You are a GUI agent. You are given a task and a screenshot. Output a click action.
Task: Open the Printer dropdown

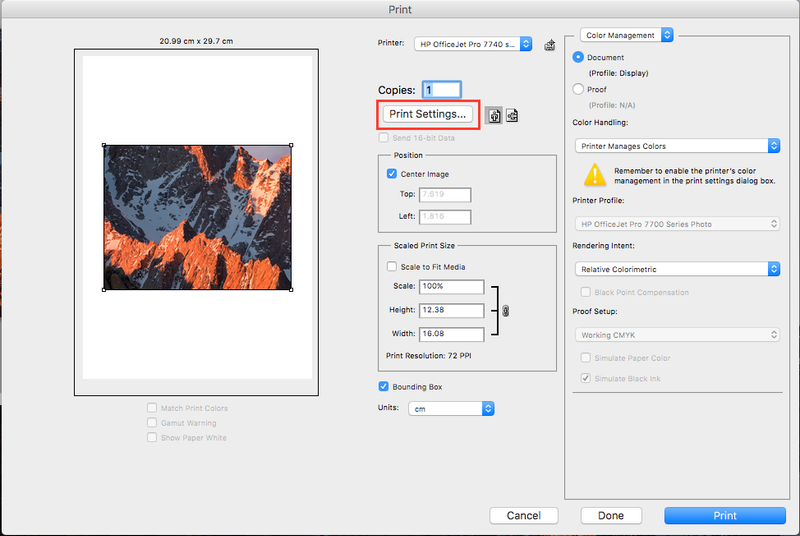coord(473,44)
